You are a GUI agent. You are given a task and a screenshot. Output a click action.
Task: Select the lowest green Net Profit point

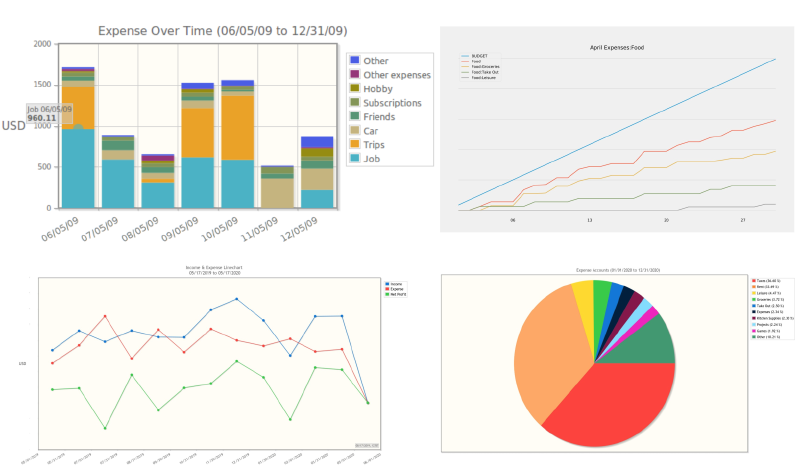[105, 428]
